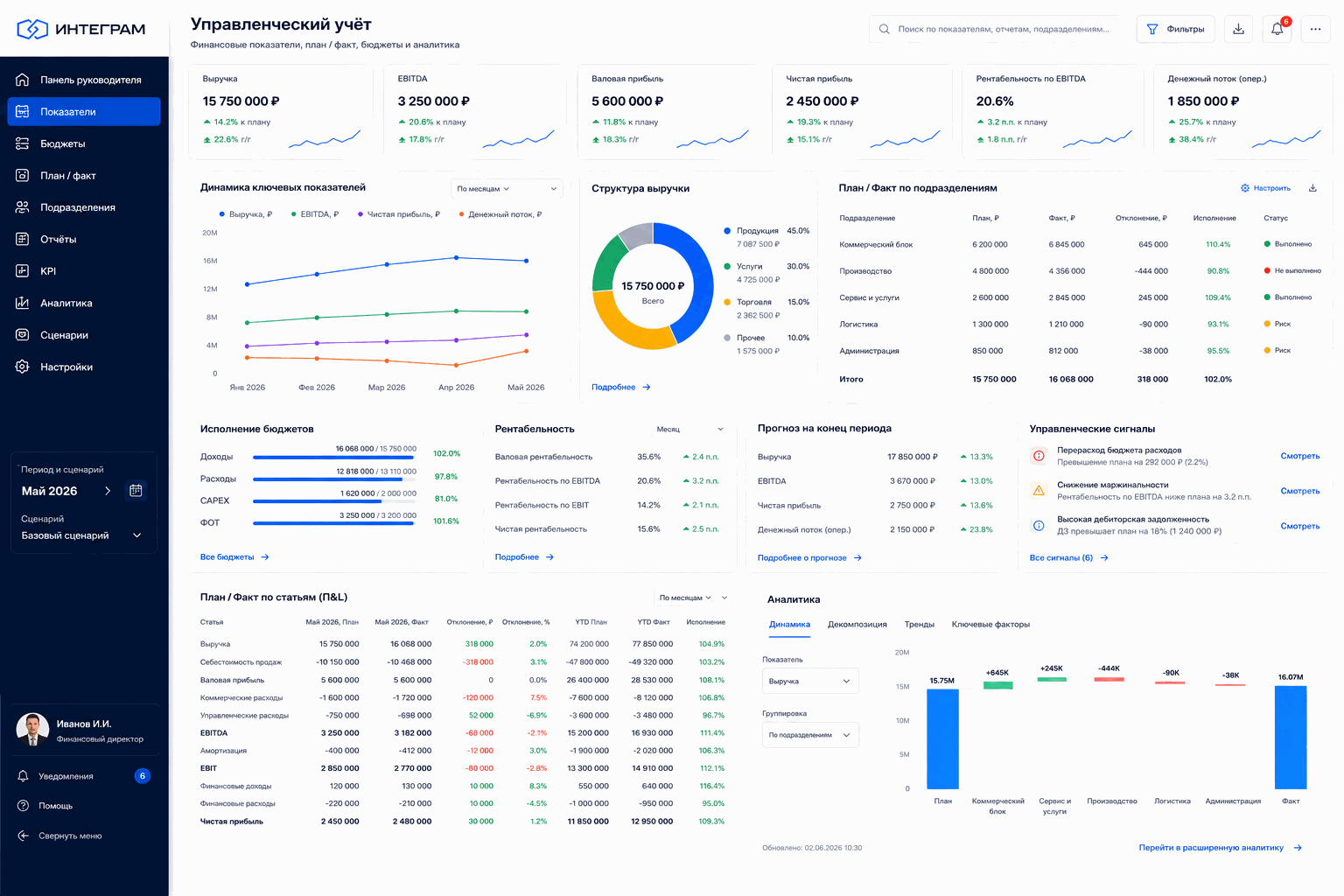Advance period with Май 2026 chevron
This screenshot has height=896, width=1344.
pos(108,491)
